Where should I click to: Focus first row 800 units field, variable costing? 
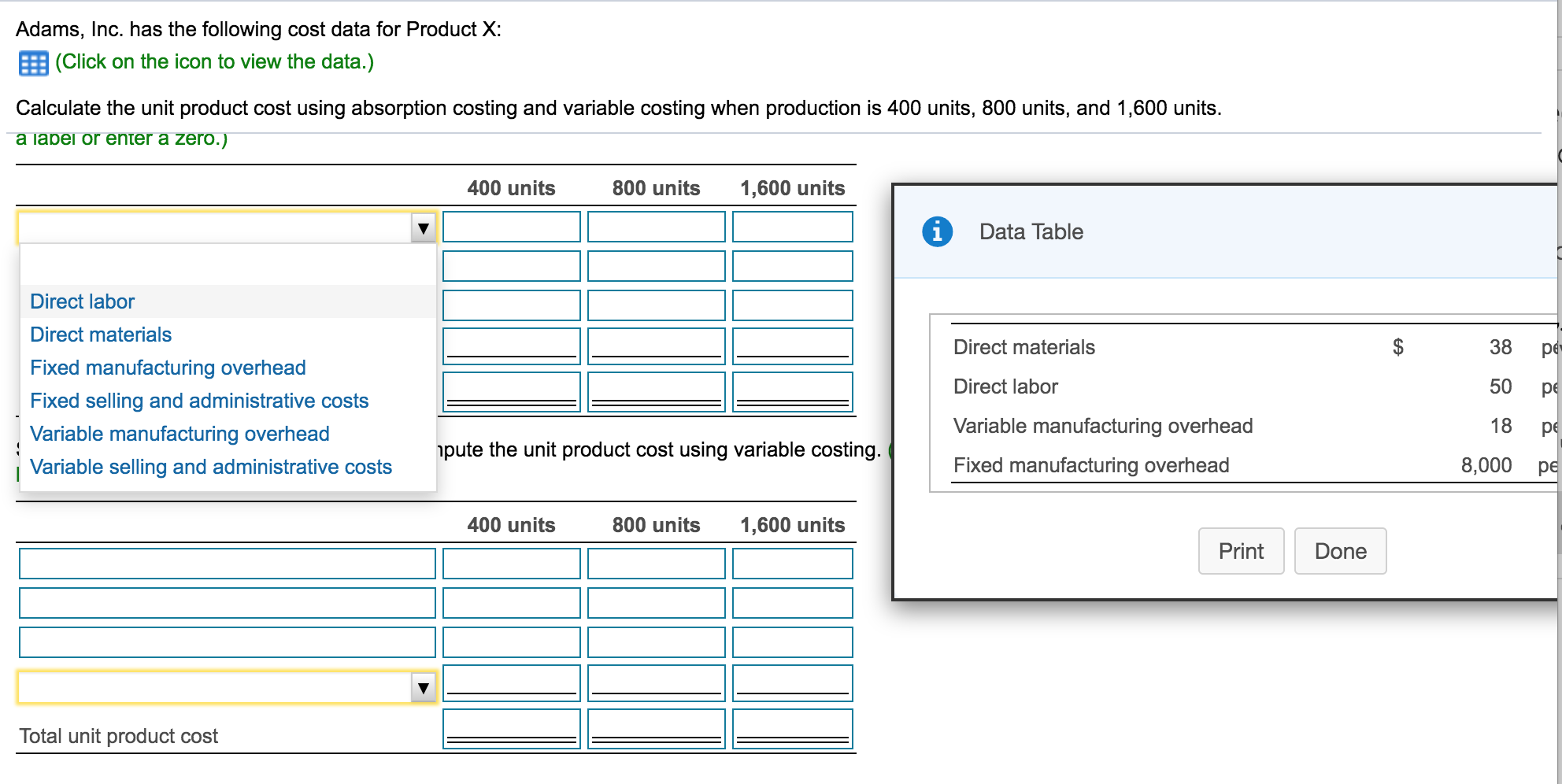[657, 564]
